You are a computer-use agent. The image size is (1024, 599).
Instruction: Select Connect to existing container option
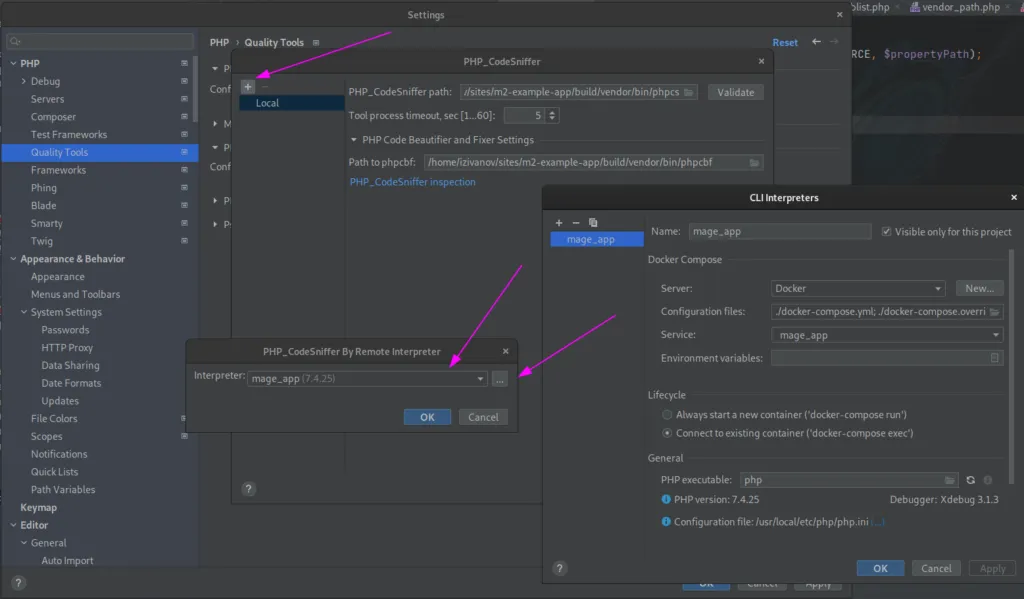[x=666, y=432]
